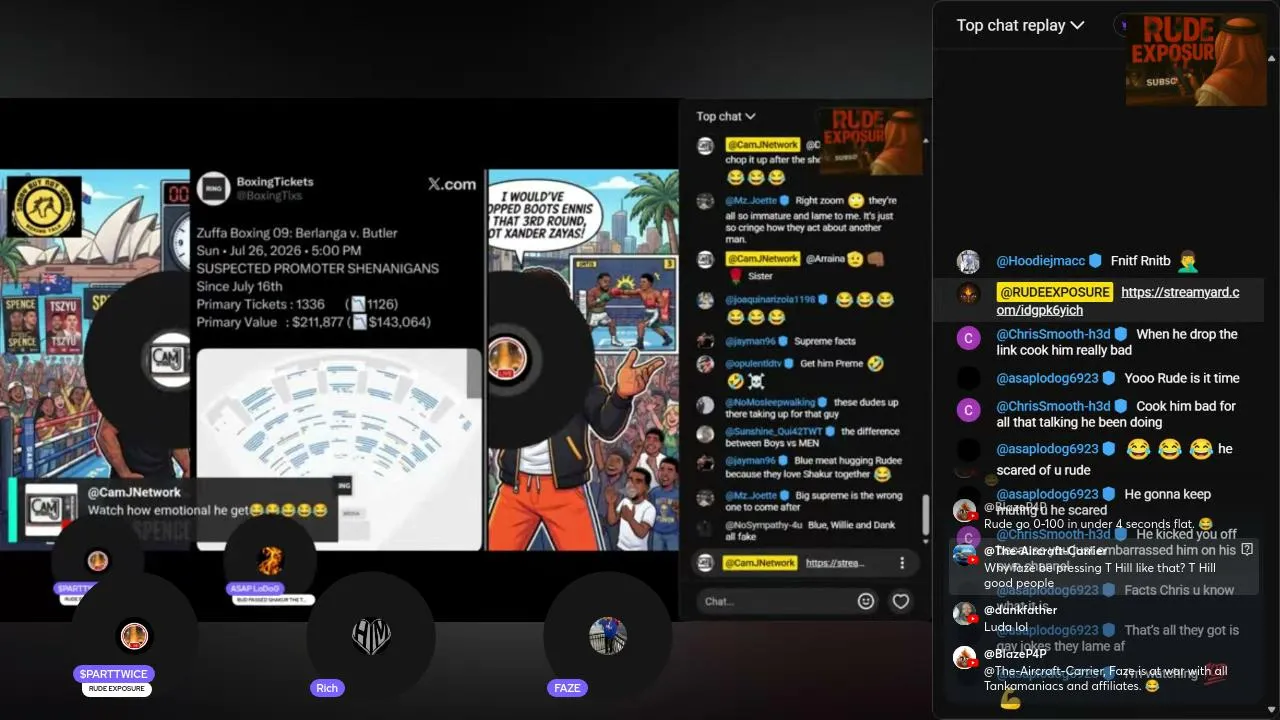Click Rich's participant avatar
Screen dimensions: 1280x720
point(371,636)
